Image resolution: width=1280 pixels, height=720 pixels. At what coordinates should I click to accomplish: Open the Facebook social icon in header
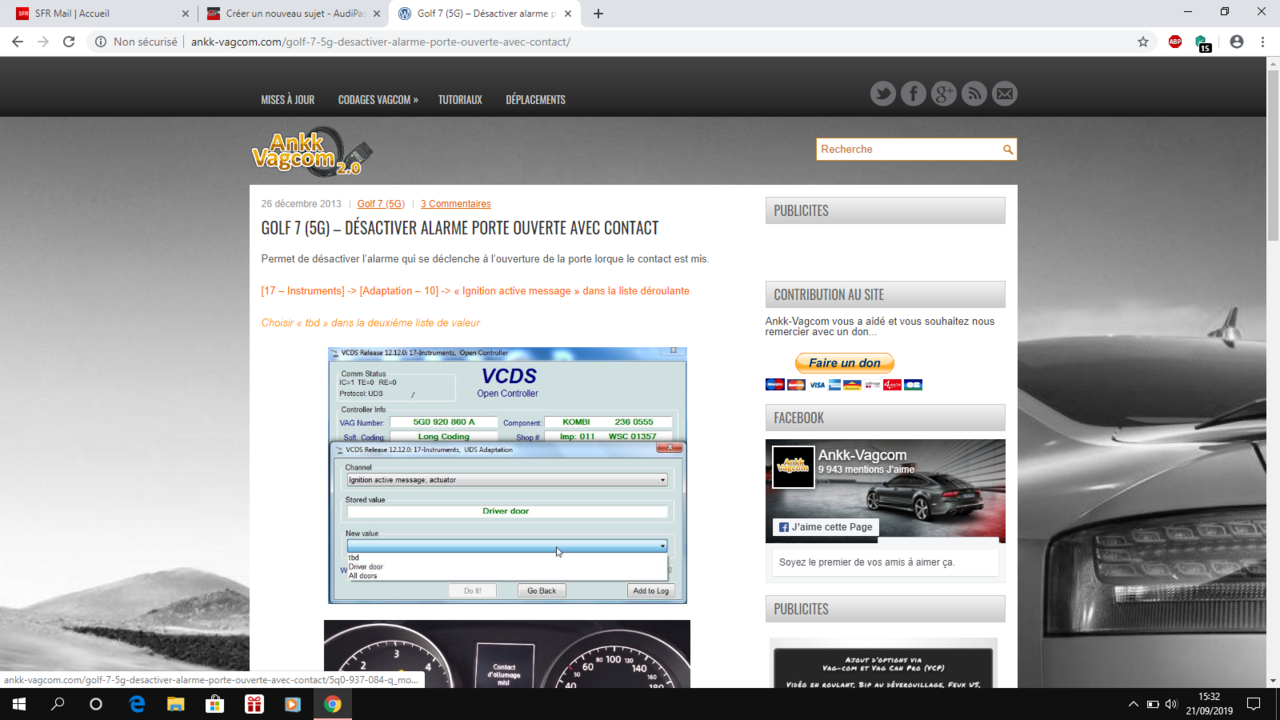[913, 94]
